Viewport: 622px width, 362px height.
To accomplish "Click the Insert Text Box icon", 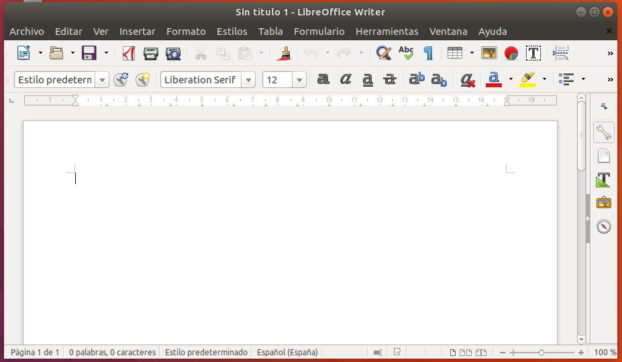I will 533,53.
